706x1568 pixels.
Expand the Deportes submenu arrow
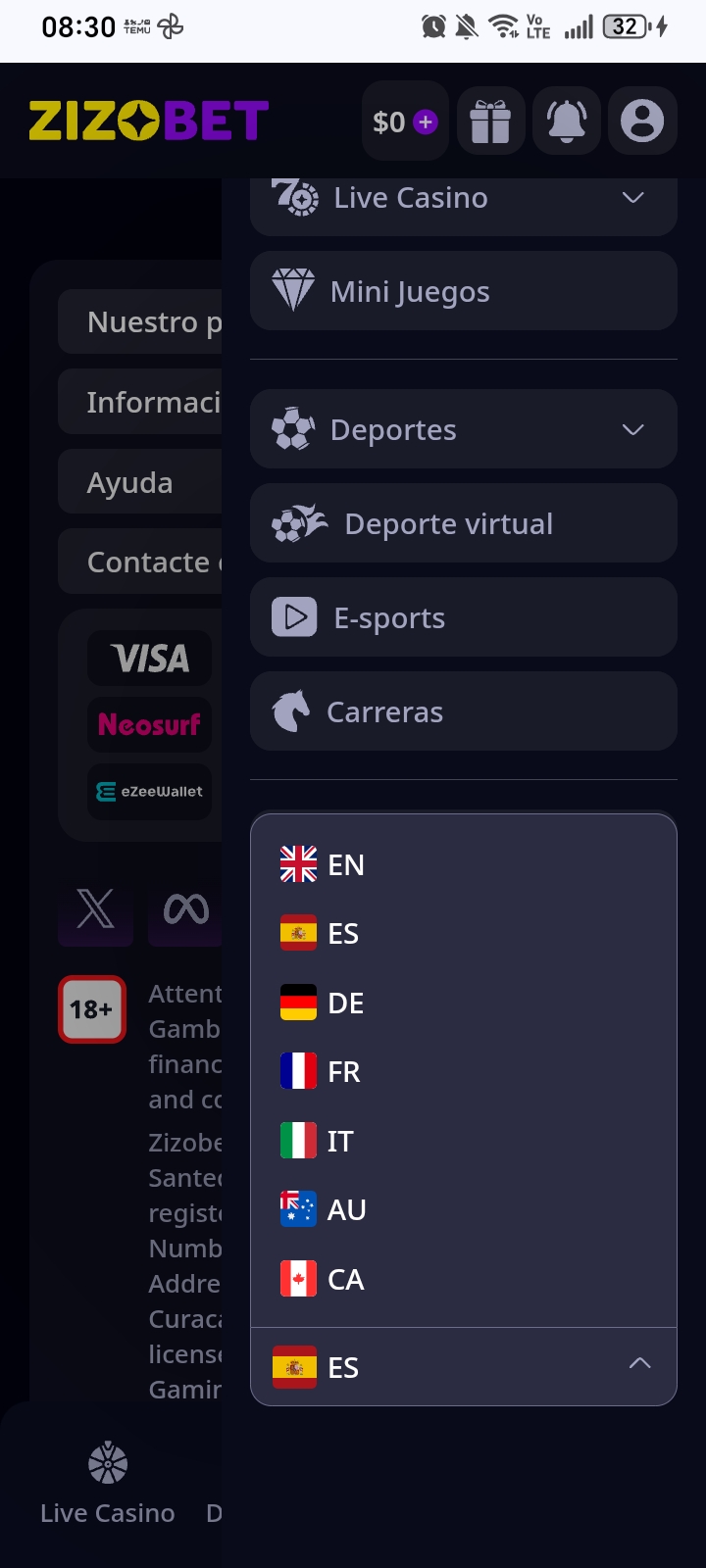633,429
